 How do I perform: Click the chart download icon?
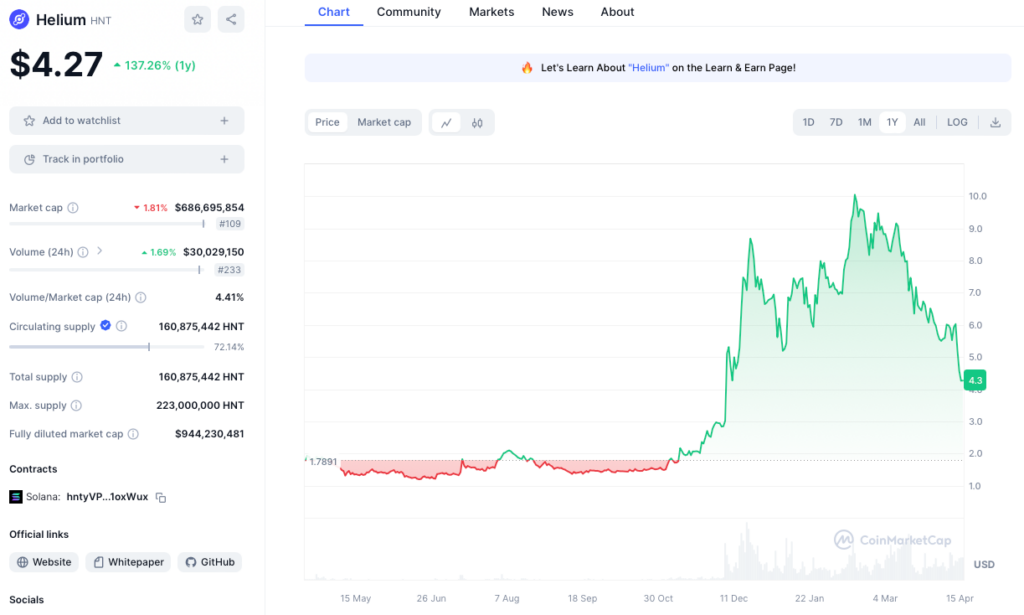click(x=995, y=121)
